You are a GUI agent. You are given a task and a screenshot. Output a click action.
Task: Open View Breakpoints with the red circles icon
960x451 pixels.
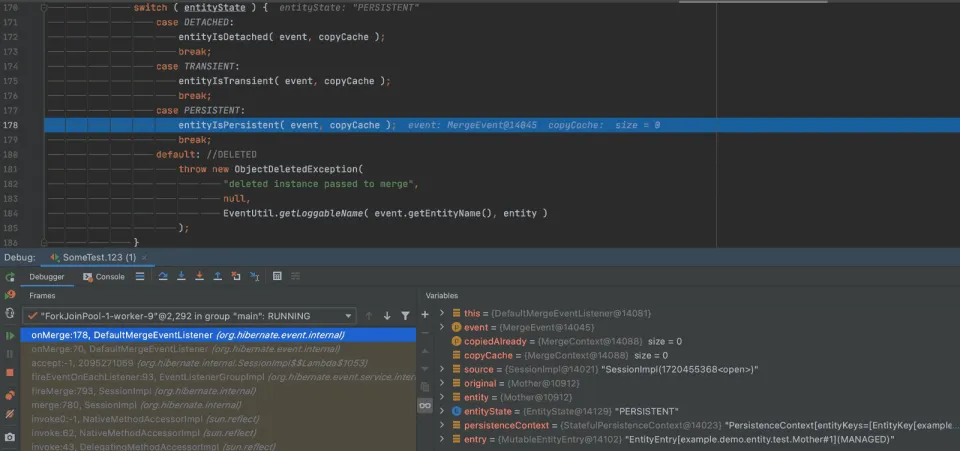point(10,395)
